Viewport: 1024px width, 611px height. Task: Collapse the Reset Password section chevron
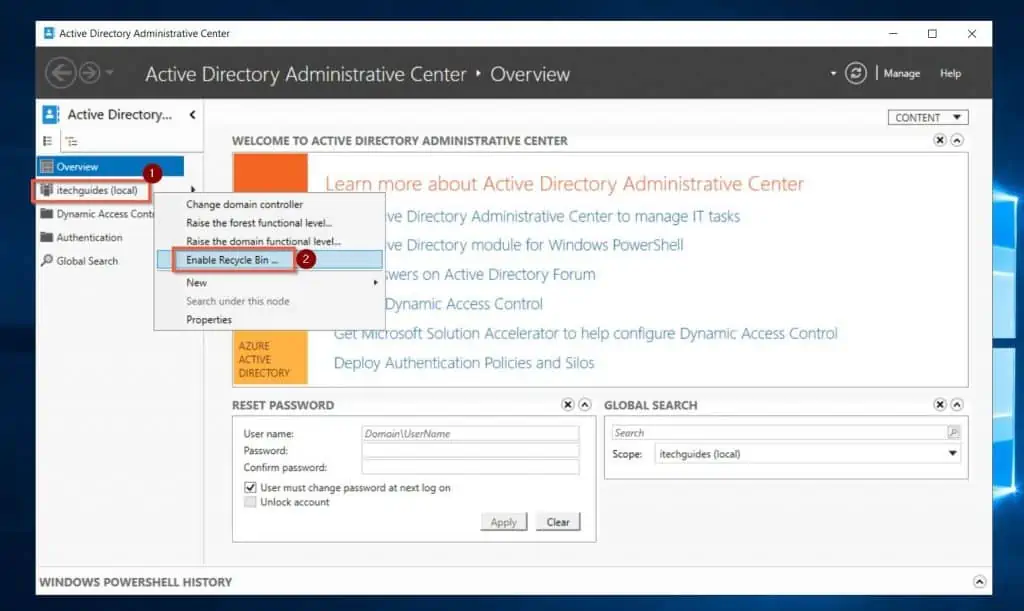point(586,405)
